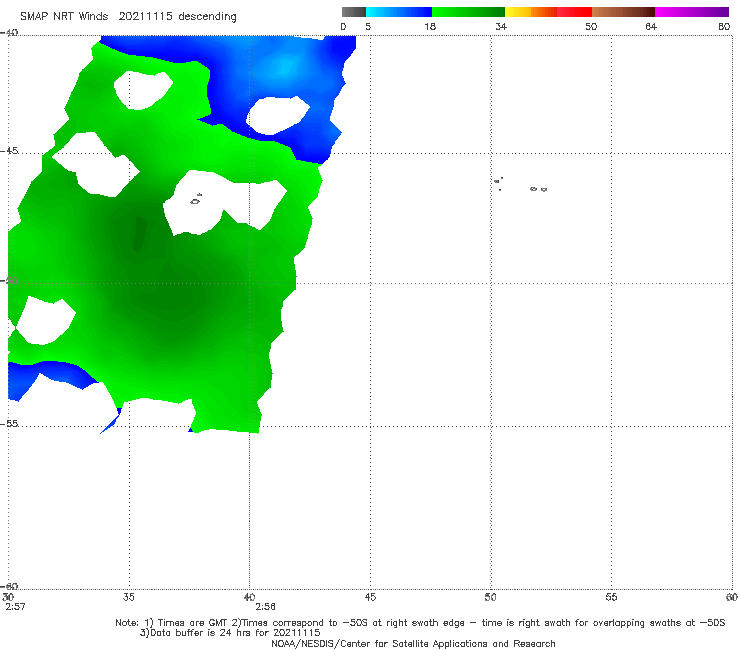This screenshot has width=740, height=650.
Task: Click the small island outline inside the swath gap
Action: tap(196, 200)
